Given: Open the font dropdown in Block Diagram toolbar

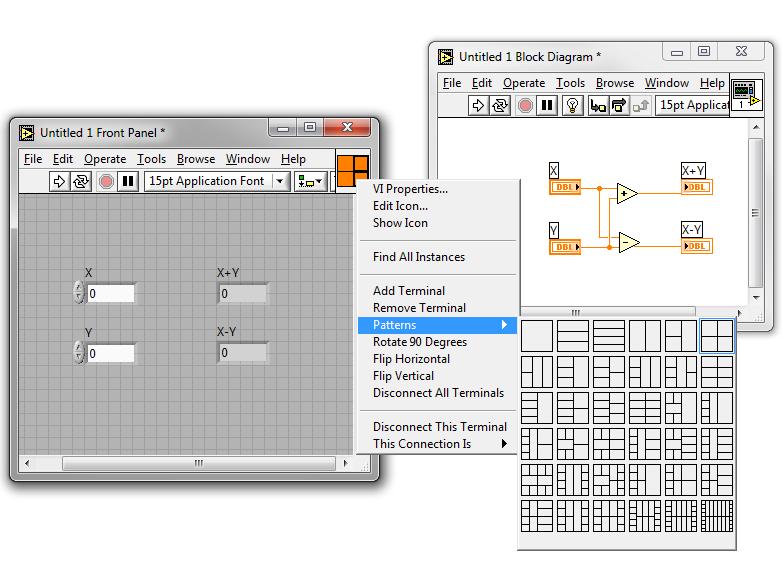Looking at the screenshot, I should 693,105.
